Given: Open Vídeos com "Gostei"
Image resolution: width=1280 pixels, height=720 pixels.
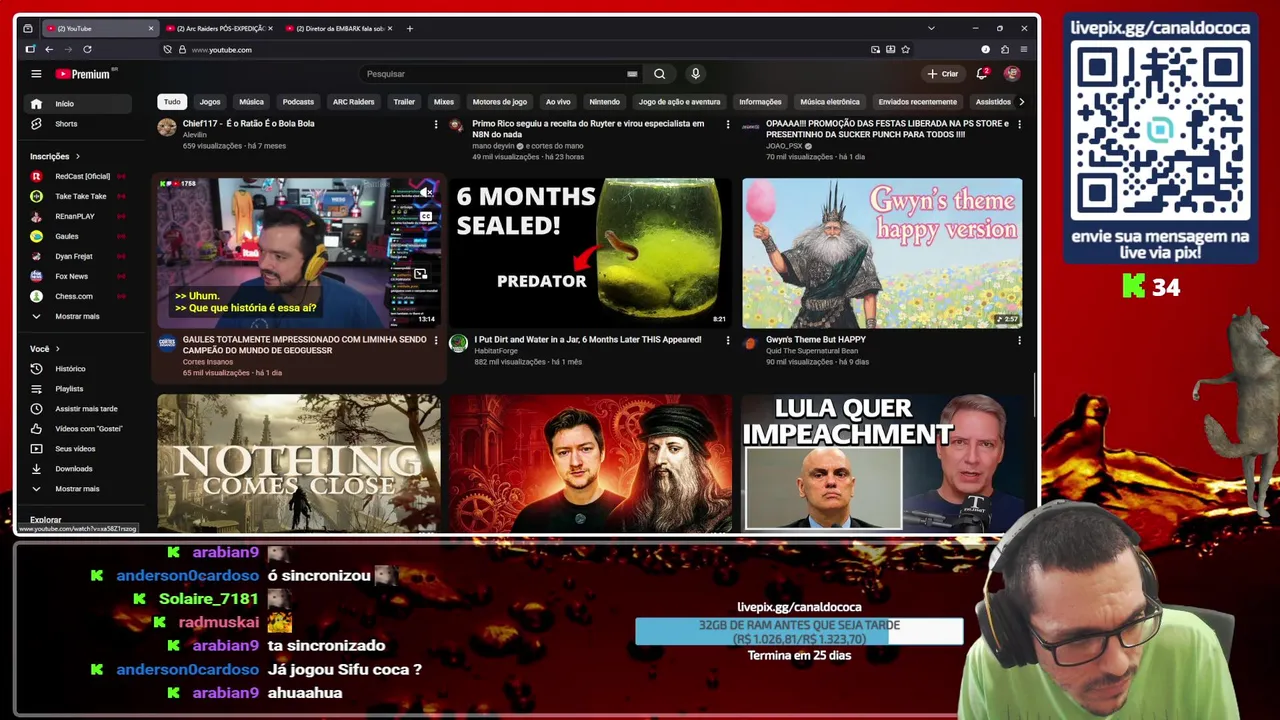Looking at the screenshot, I should (80, 429).
